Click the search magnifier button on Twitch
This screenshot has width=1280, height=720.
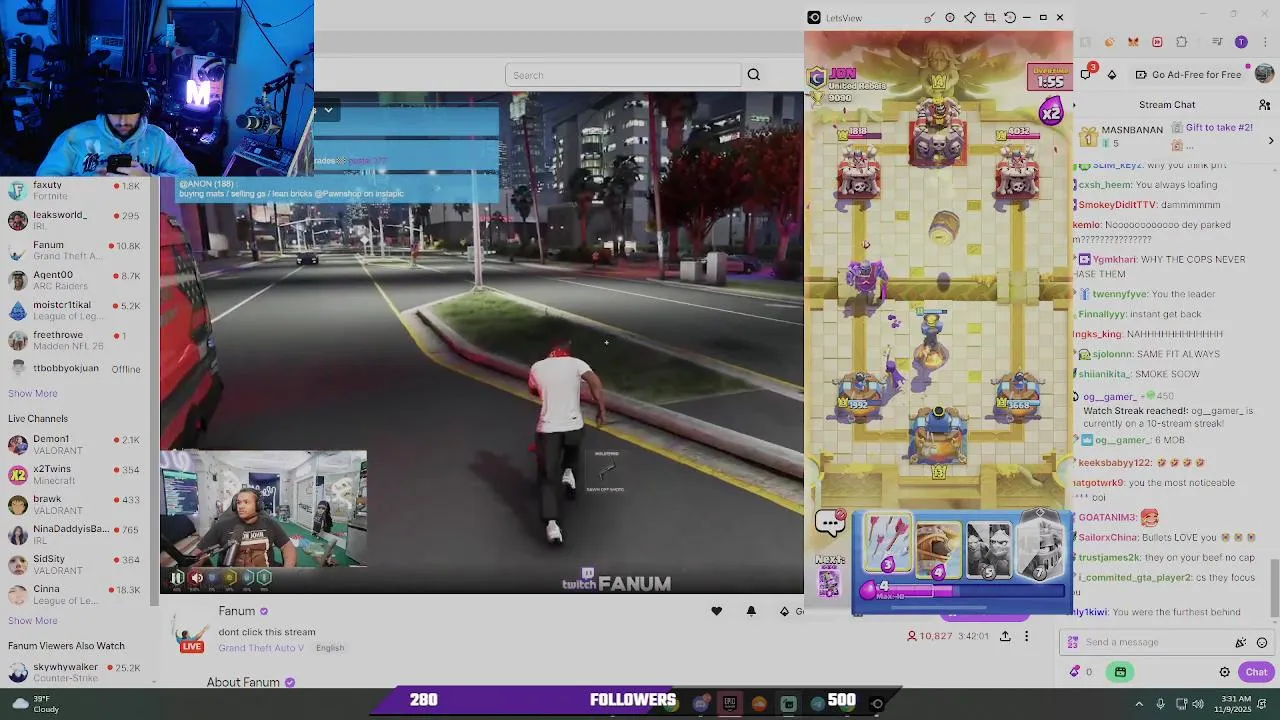(754, 75)
